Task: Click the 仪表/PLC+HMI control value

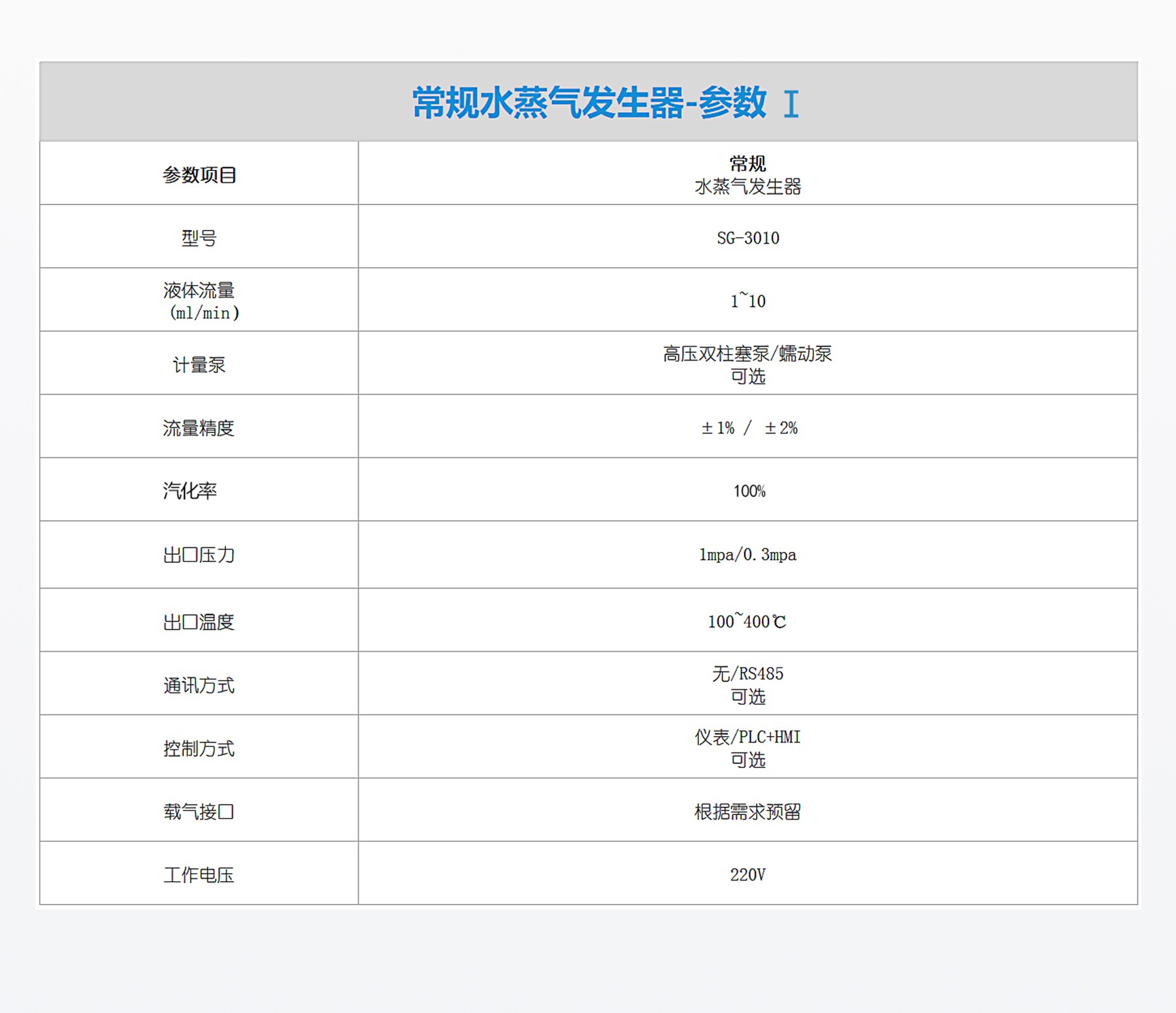Action: (x=747, y=737)
